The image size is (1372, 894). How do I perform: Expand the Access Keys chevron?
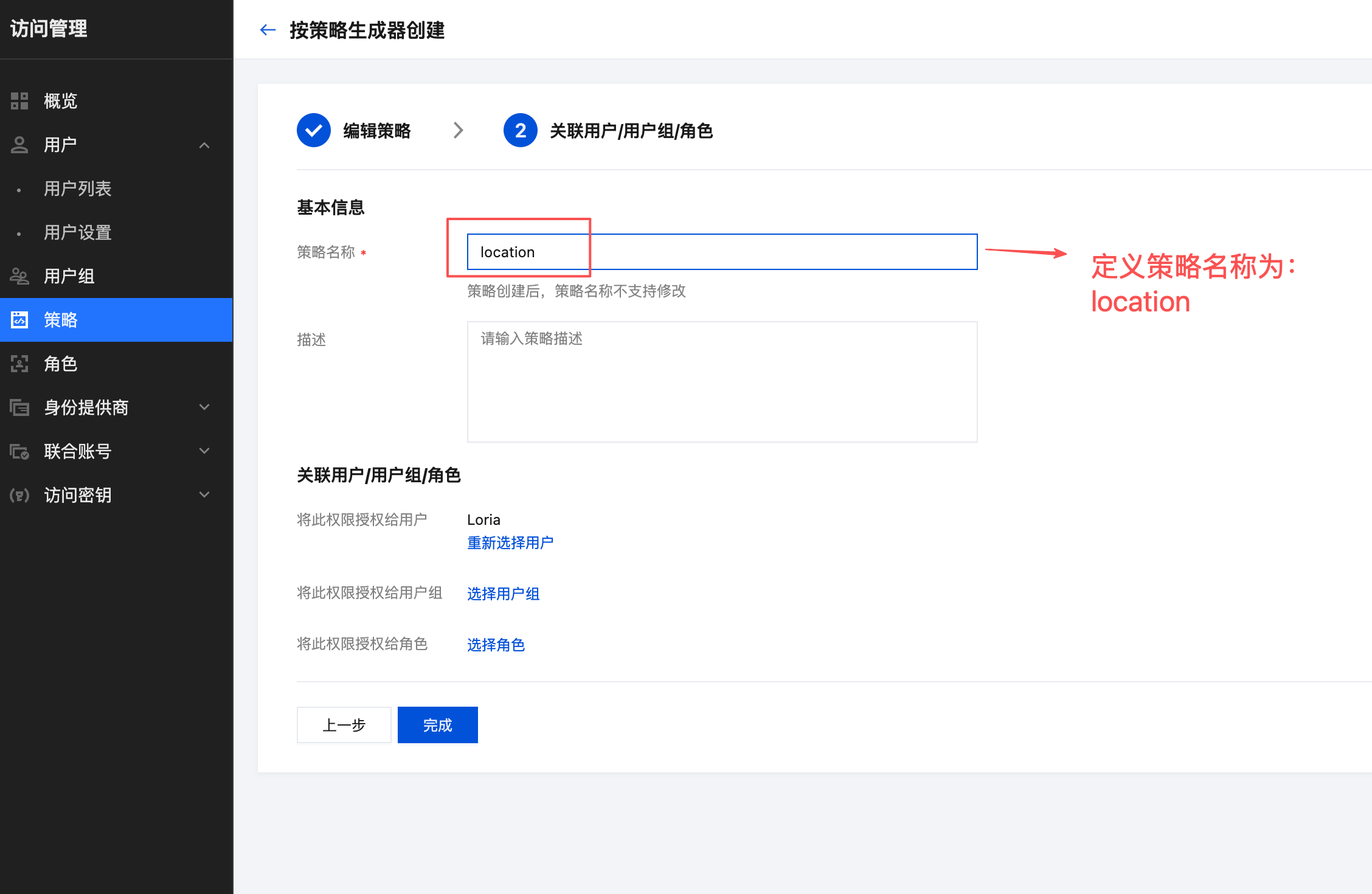coord(204,495)
